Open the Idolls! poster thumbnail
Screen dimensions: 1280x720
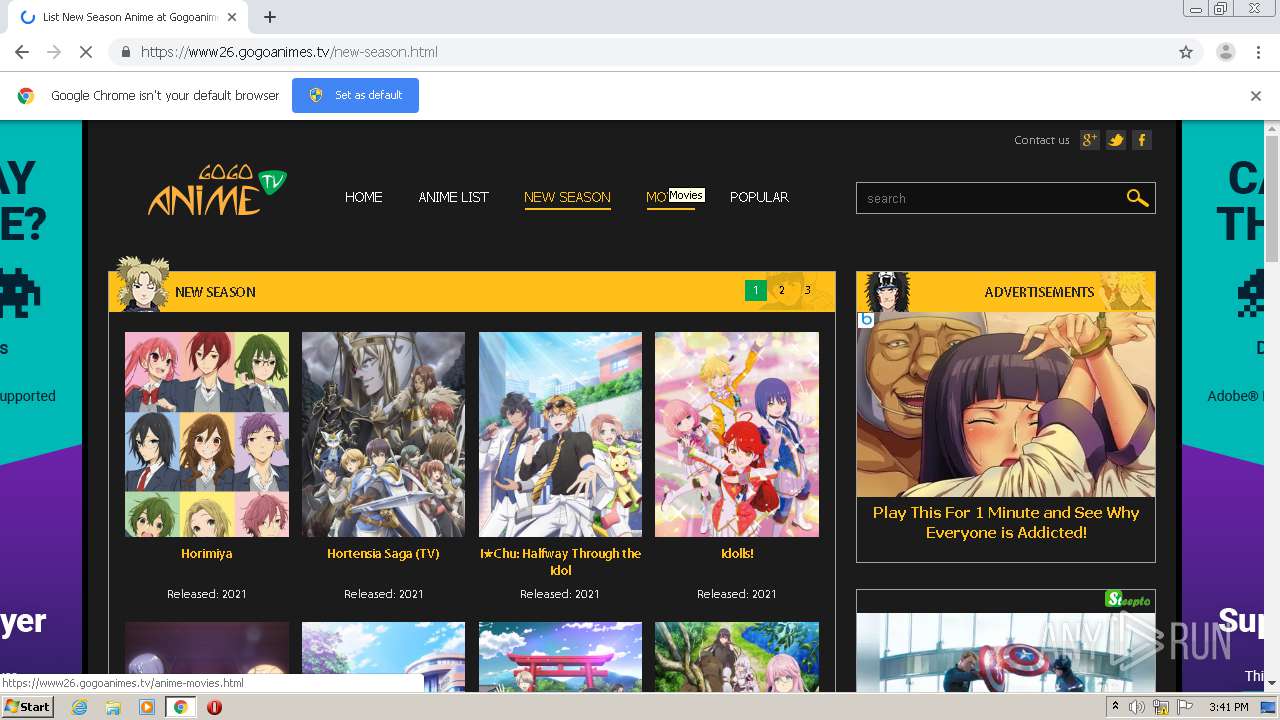(x=737, y=435)
